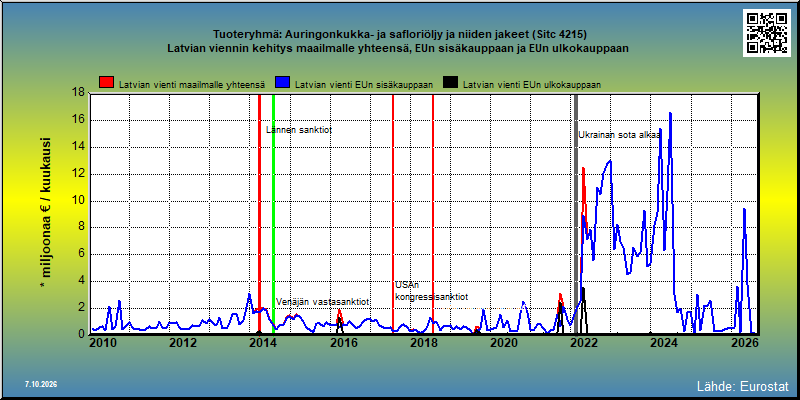
Task: Click the green vertical marker line
Action: [x=273, y=213]
